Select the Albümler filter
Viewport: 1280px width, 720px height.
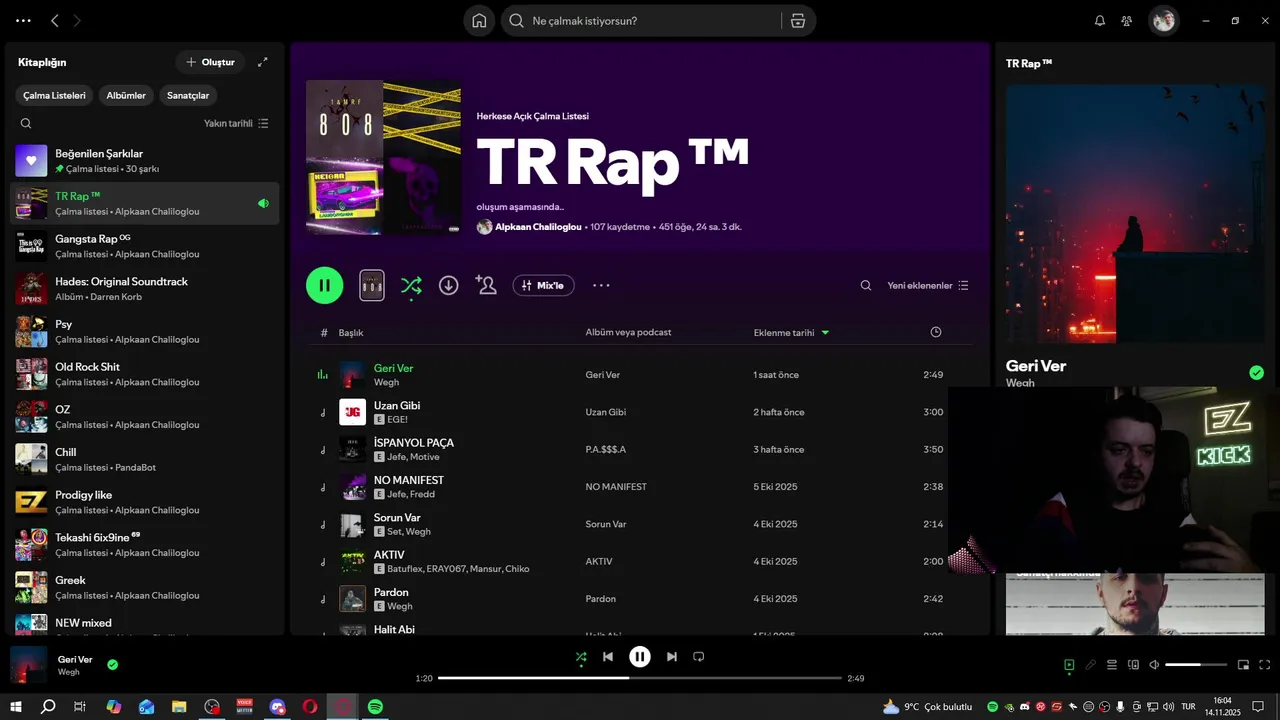point(126,96)
